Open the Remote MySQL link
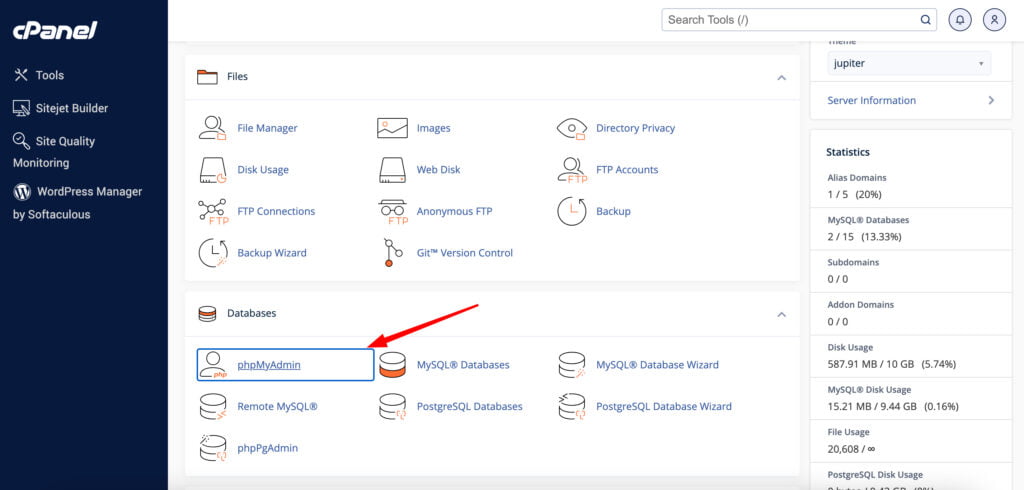The height and width of the screenshot is (490, 1024). [278, 406]
